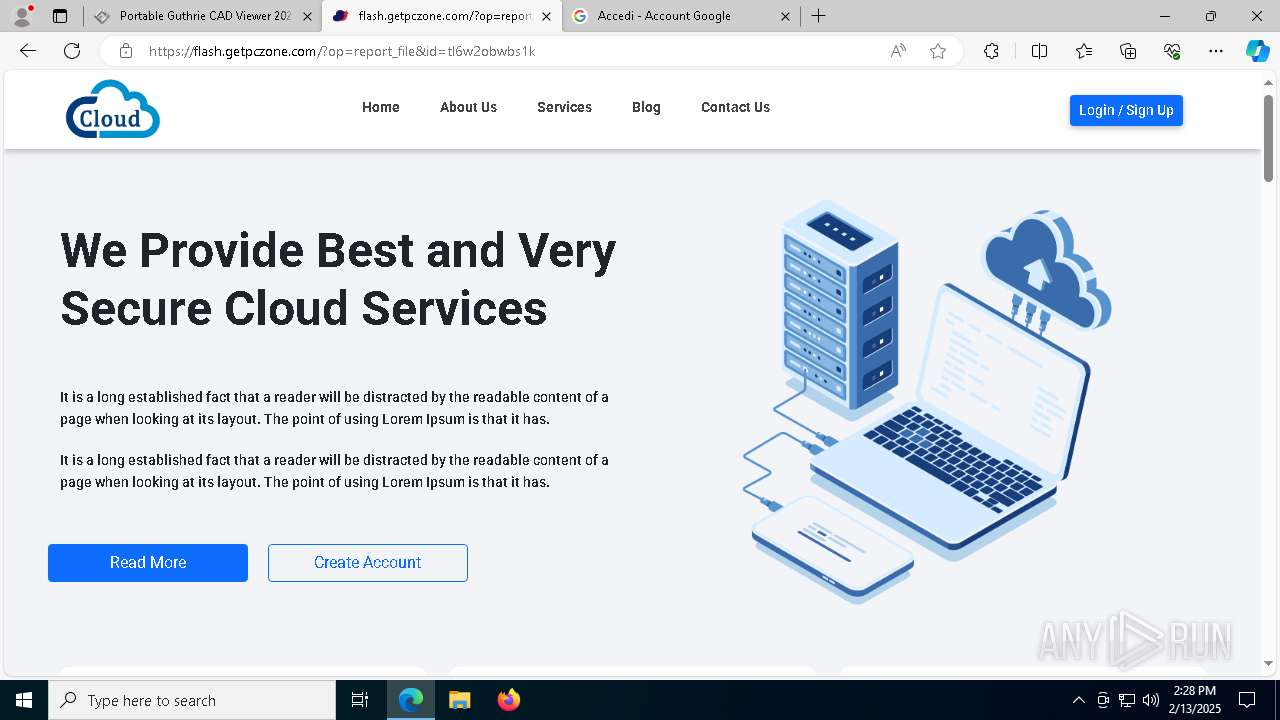Open the volume control icon
1280x720 pixels.
1151,700
